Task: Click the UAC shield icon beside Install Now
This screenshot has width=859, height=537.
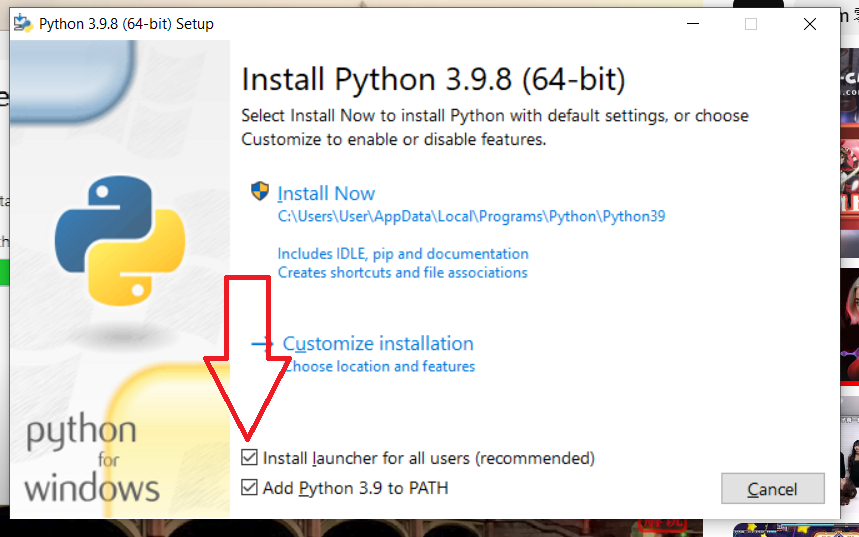Action: (x=260, y=191)
